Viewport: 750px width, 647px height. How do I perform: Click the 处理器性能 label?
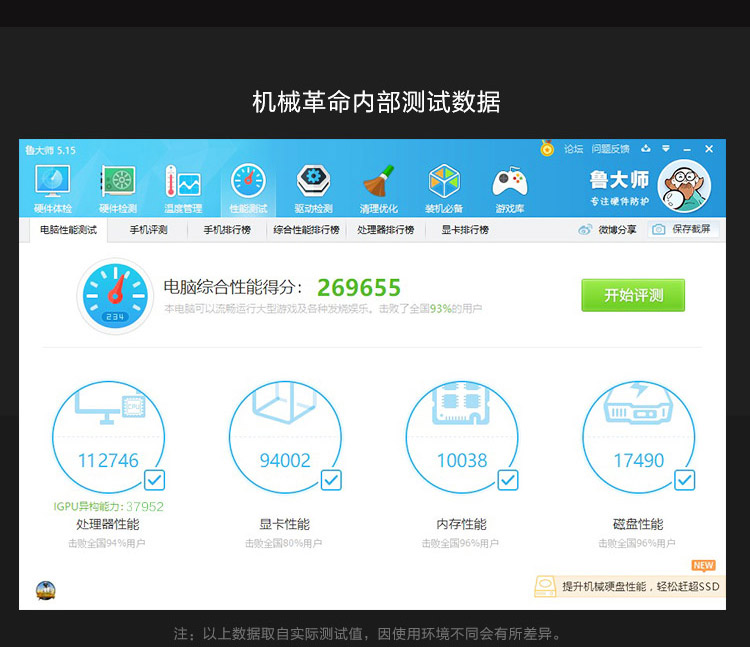pyautogui.click(x=108, y=524)
